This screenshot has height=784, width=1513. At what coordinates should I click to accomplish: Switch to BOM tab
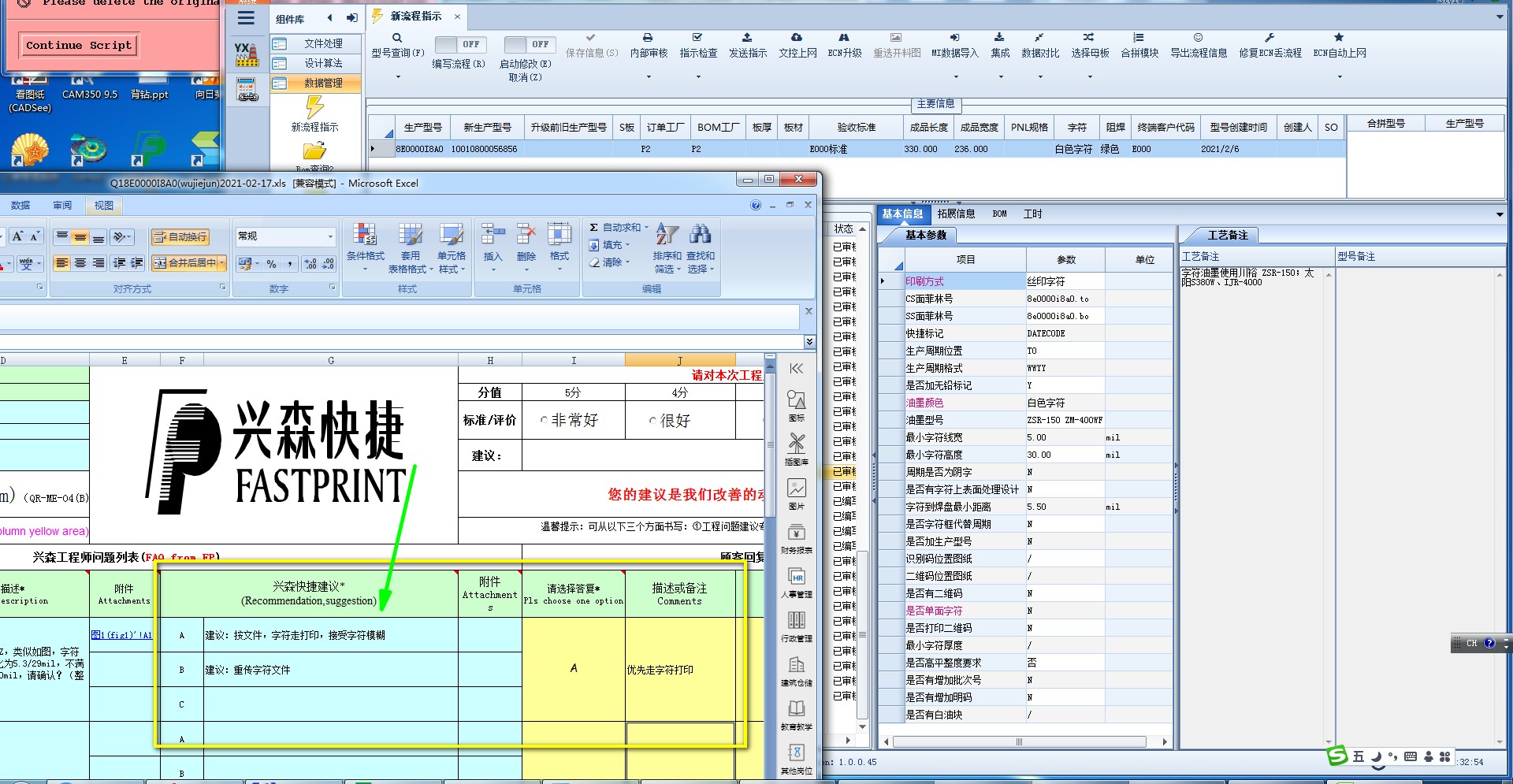[x=999, y=214]
